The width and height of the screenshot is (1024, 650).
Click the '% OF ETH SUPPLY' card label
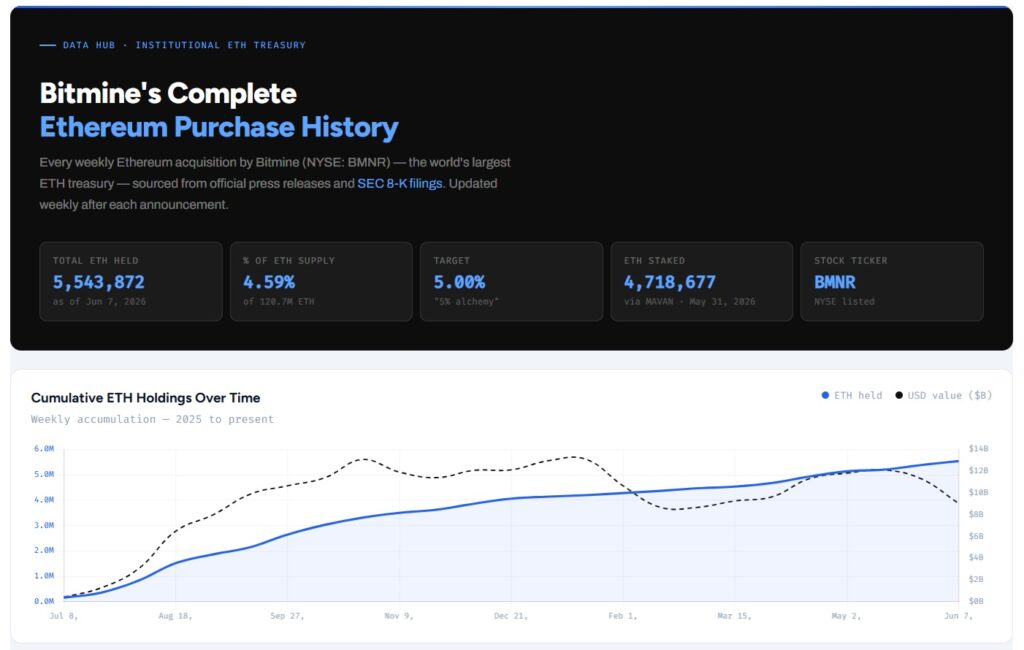click(289, 261)
